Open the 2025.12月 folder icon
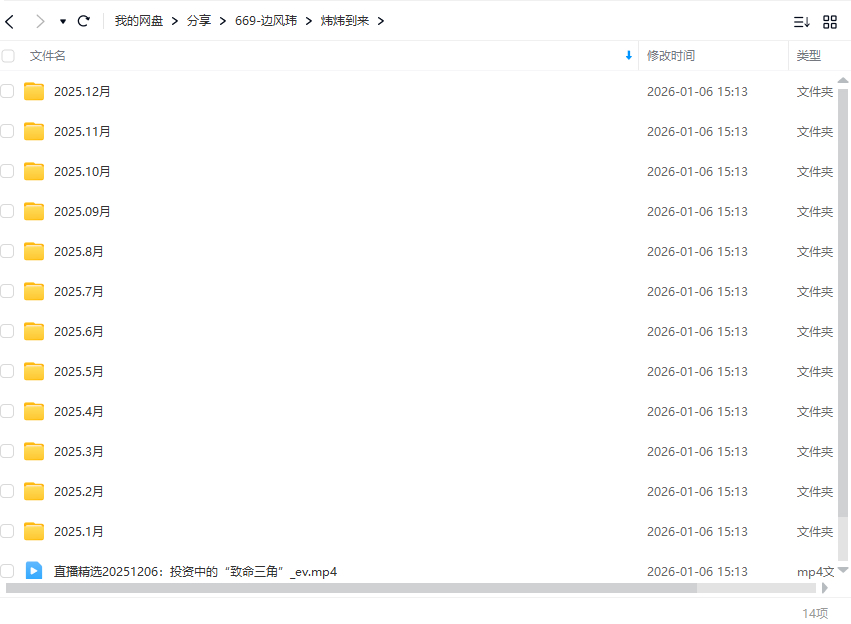Viewport: 851px width, 624px height. pyautogui.click(x=34, y=92)
